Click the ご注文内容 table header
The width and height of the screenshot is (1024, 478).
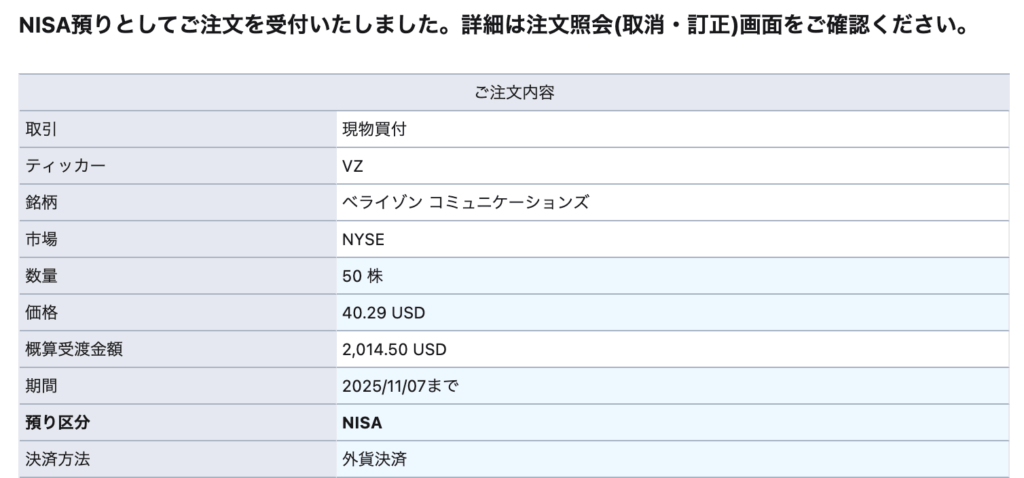(513, 93)
